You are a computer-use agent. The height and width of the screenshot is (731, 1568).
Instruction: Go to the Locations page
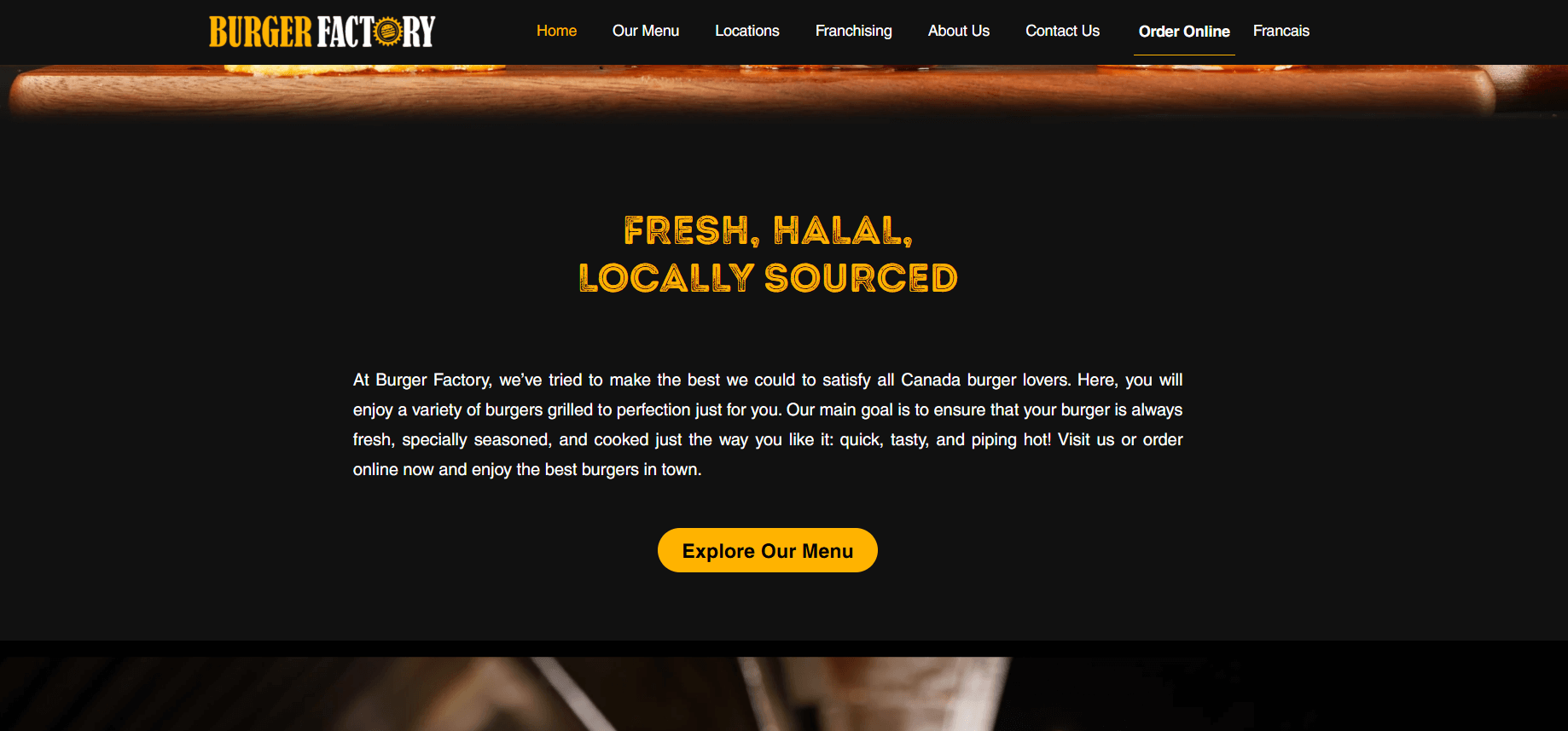coord(747,31)
